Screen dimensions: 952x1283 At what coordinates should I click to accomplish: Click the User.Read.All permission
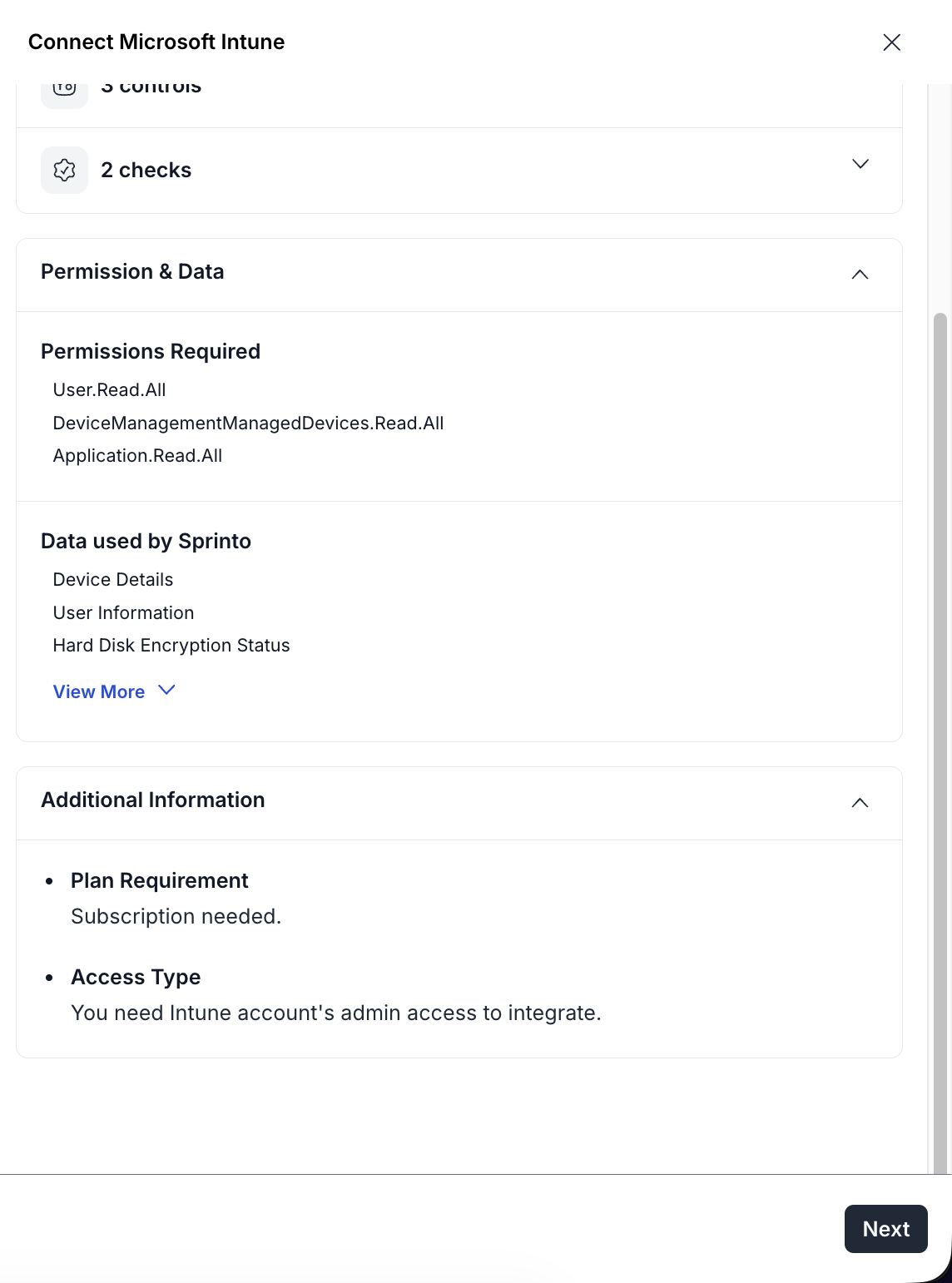click(x=109, y=390)
